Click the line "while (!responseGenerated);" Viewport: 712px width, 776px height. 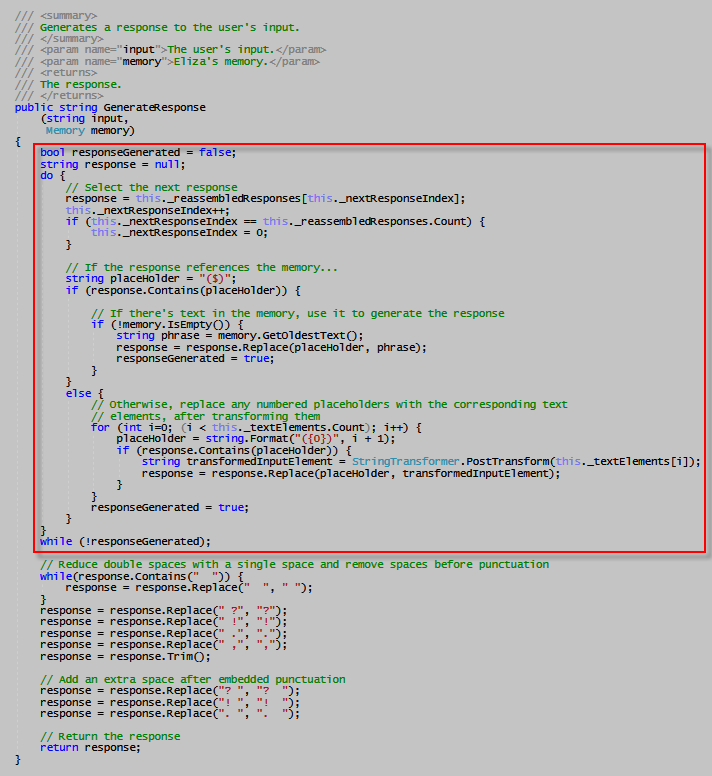tap(125, 541)
